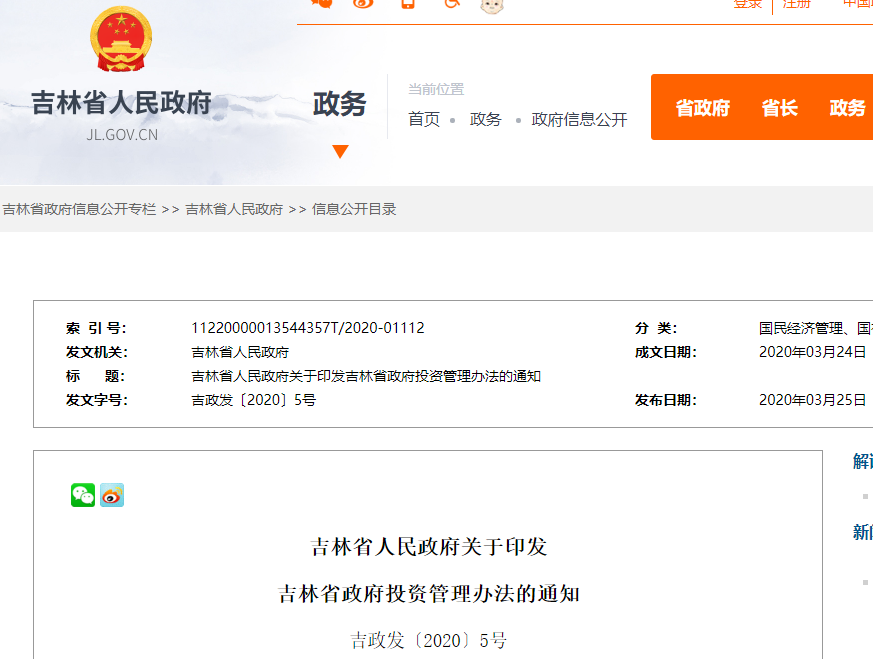Open the senior citizen mode icon
The image size is (873, 659).
(489, 6)
